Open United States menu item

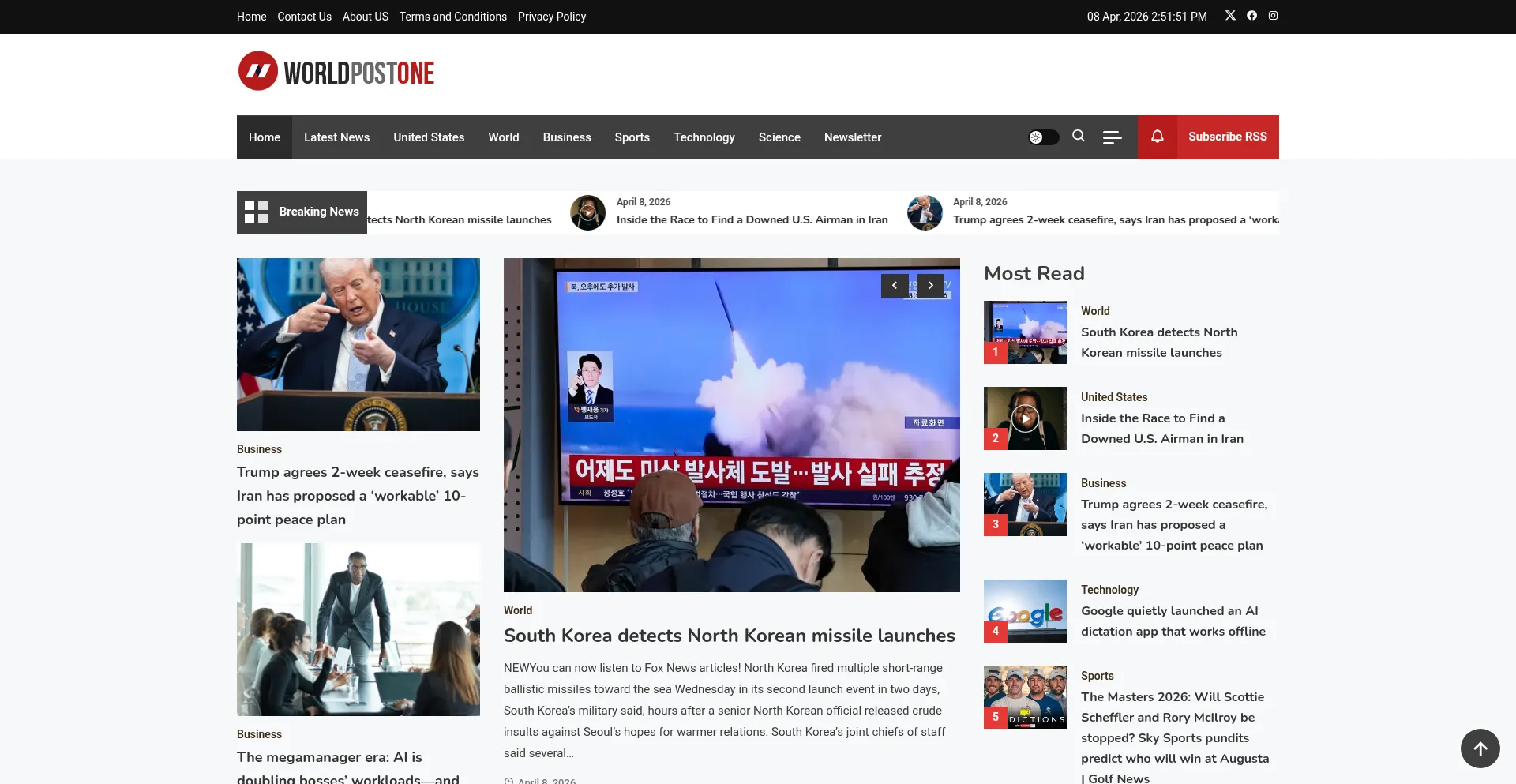tap(429, 137)
